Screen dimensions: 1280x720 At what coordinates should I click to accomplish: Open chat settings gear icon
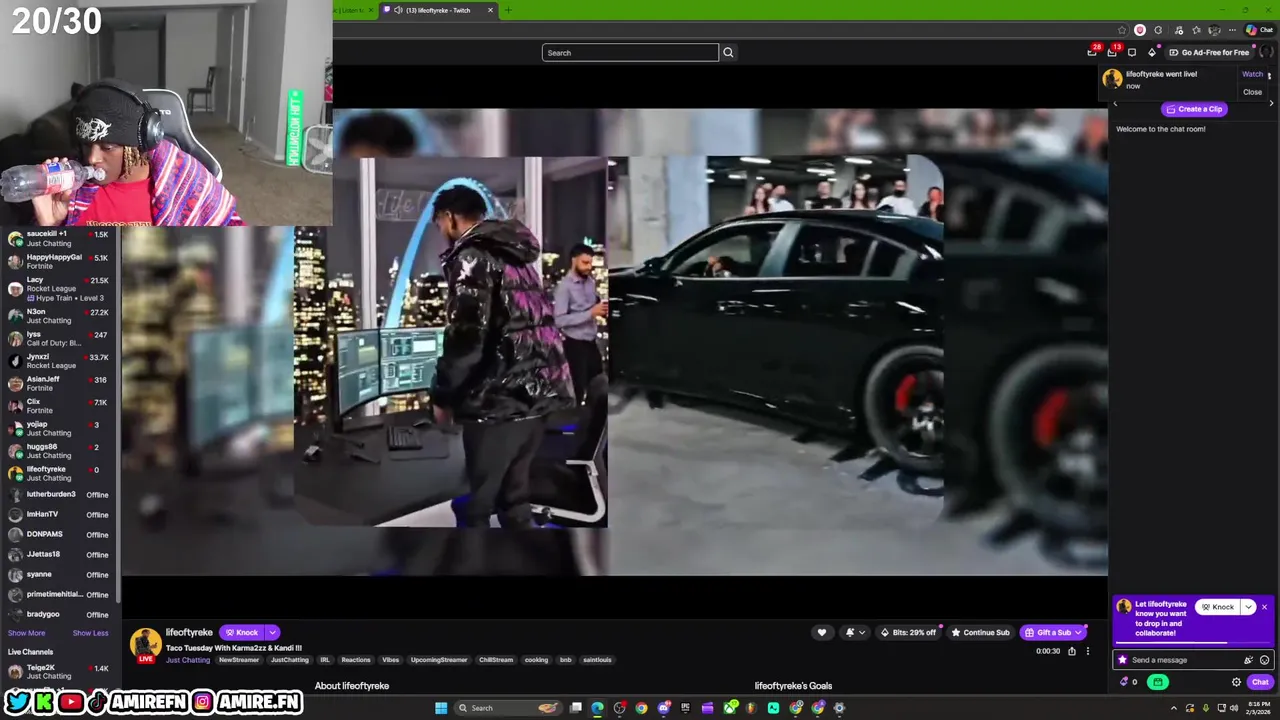pyautogui.click(x=1236, y=682)
